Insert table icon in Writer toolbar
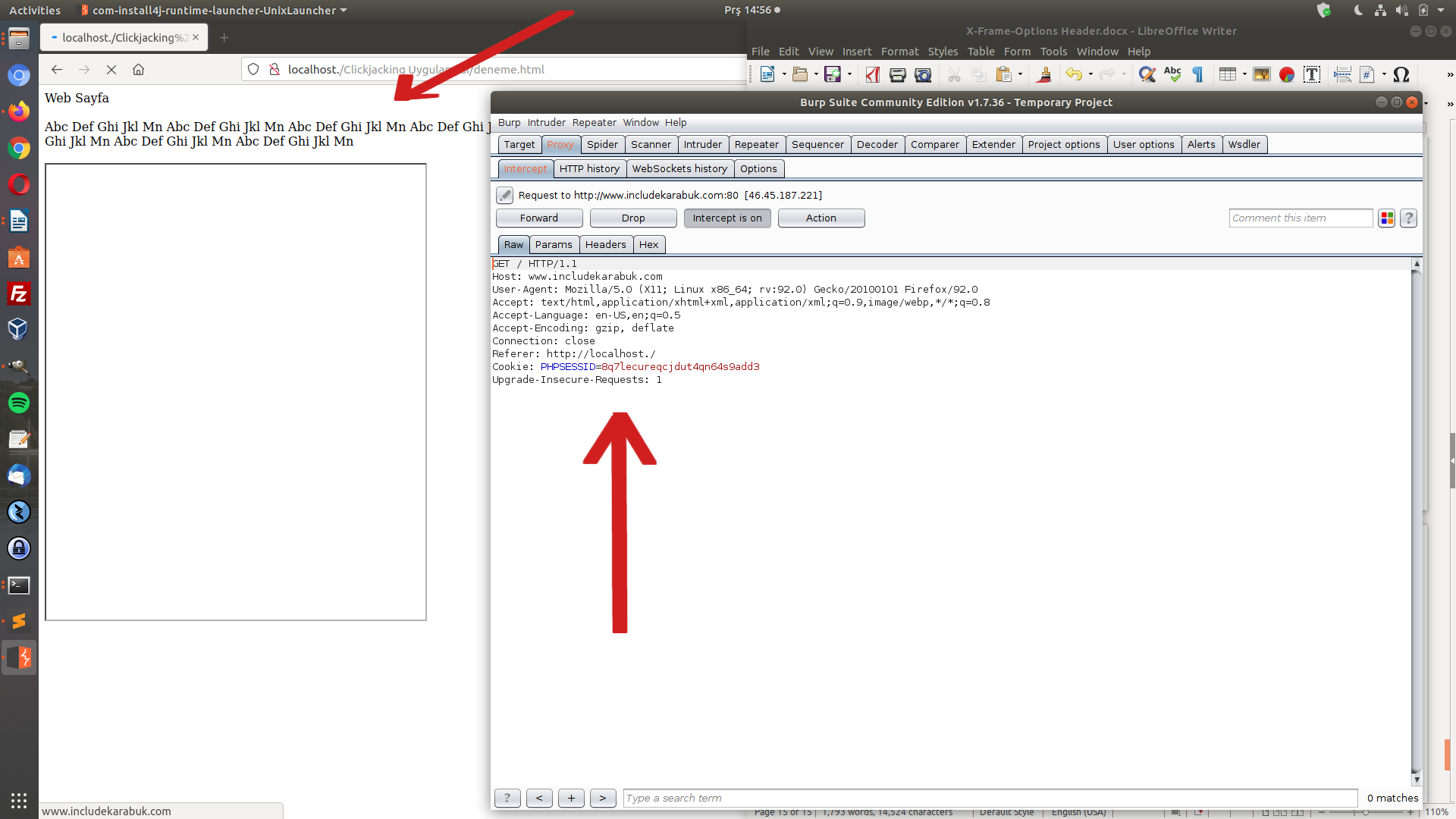 (1228, 74)
